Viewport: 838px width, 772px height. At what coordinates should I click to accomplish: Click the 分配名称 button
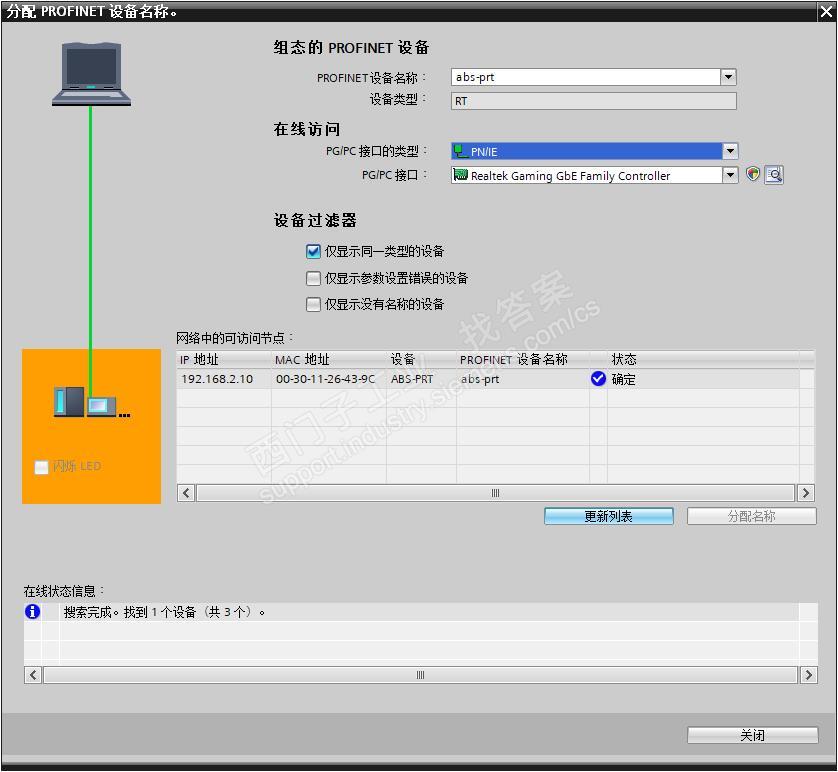pos(751,516)
